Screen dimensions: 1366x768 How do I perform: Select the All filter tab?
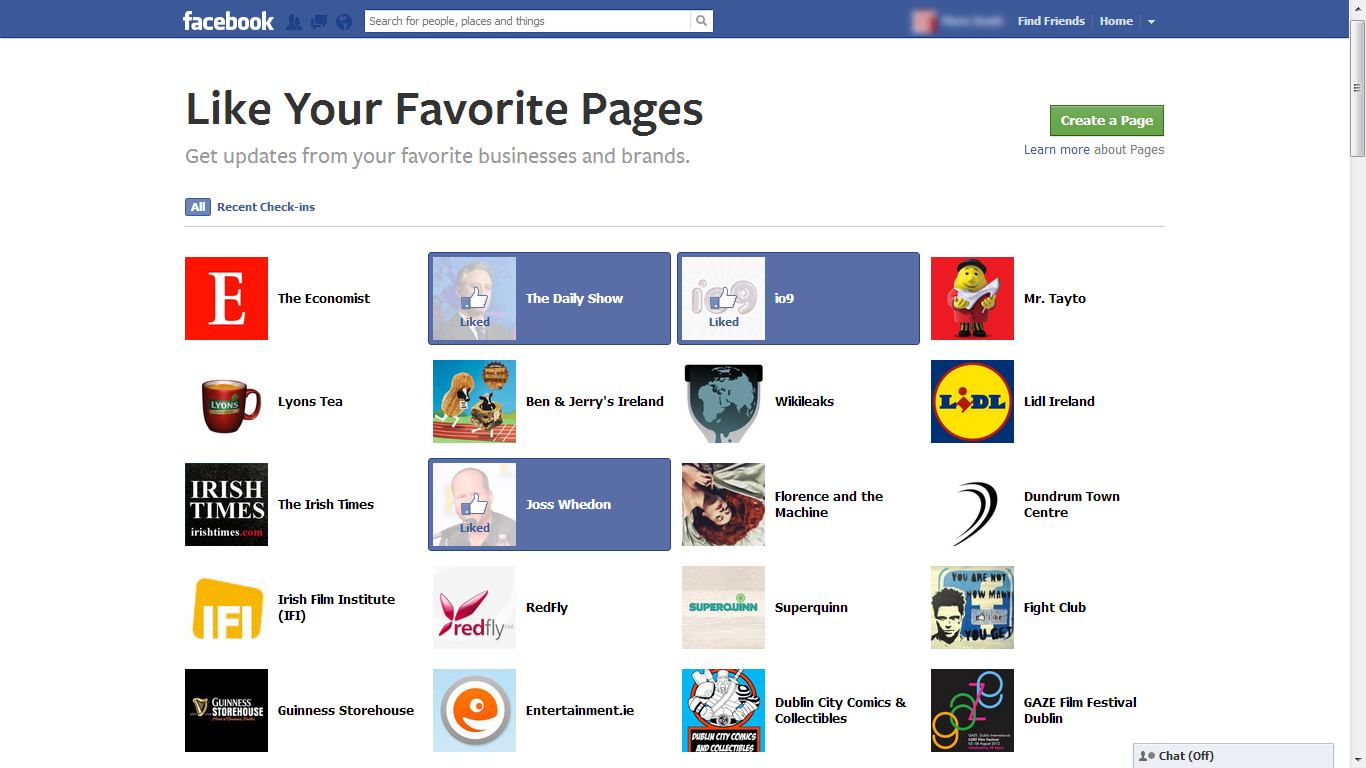pyautogui.click(x=198, y=207)
